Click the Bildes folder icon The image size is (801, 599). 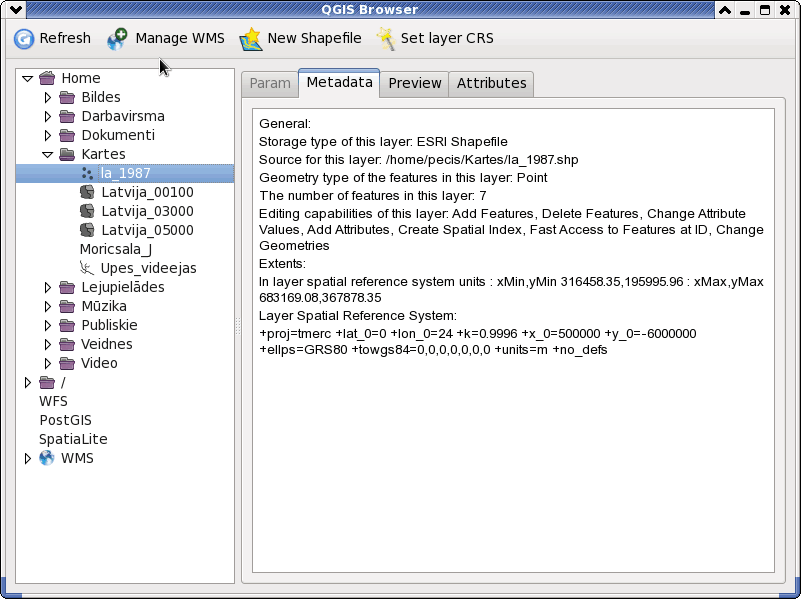click(x=67, y=97)
